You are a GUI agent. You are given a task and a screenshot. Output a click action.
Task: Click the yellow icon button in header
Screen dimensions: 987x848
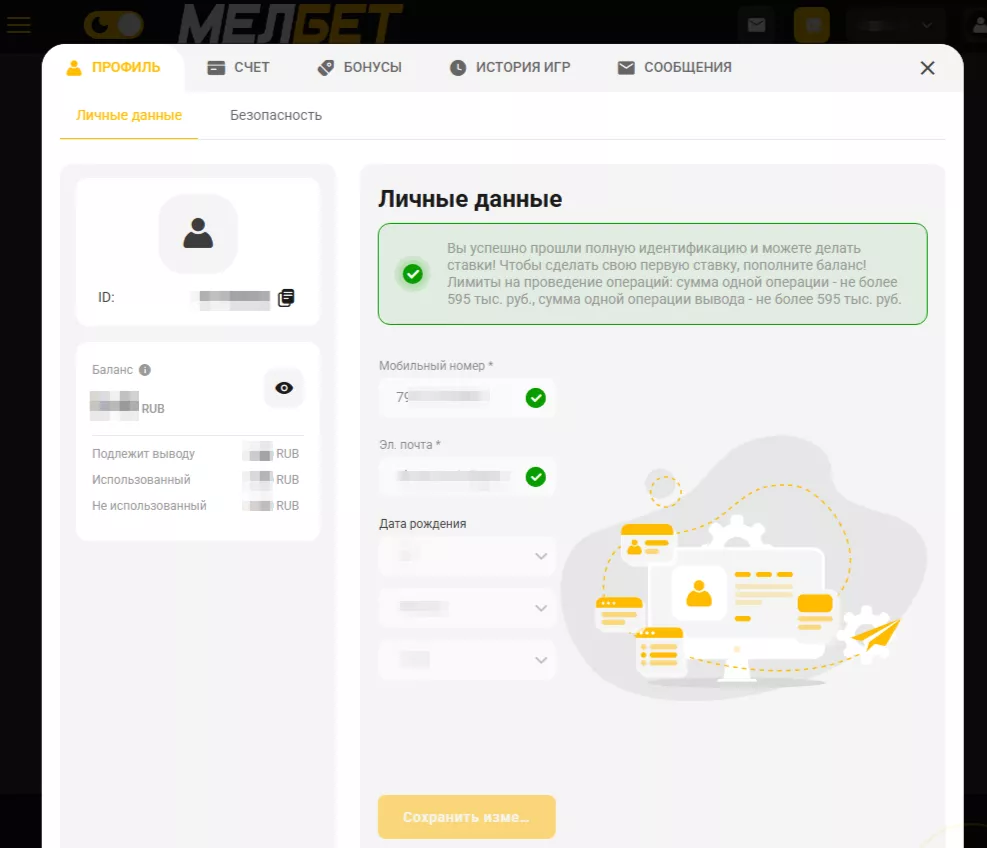coord(811,25)
